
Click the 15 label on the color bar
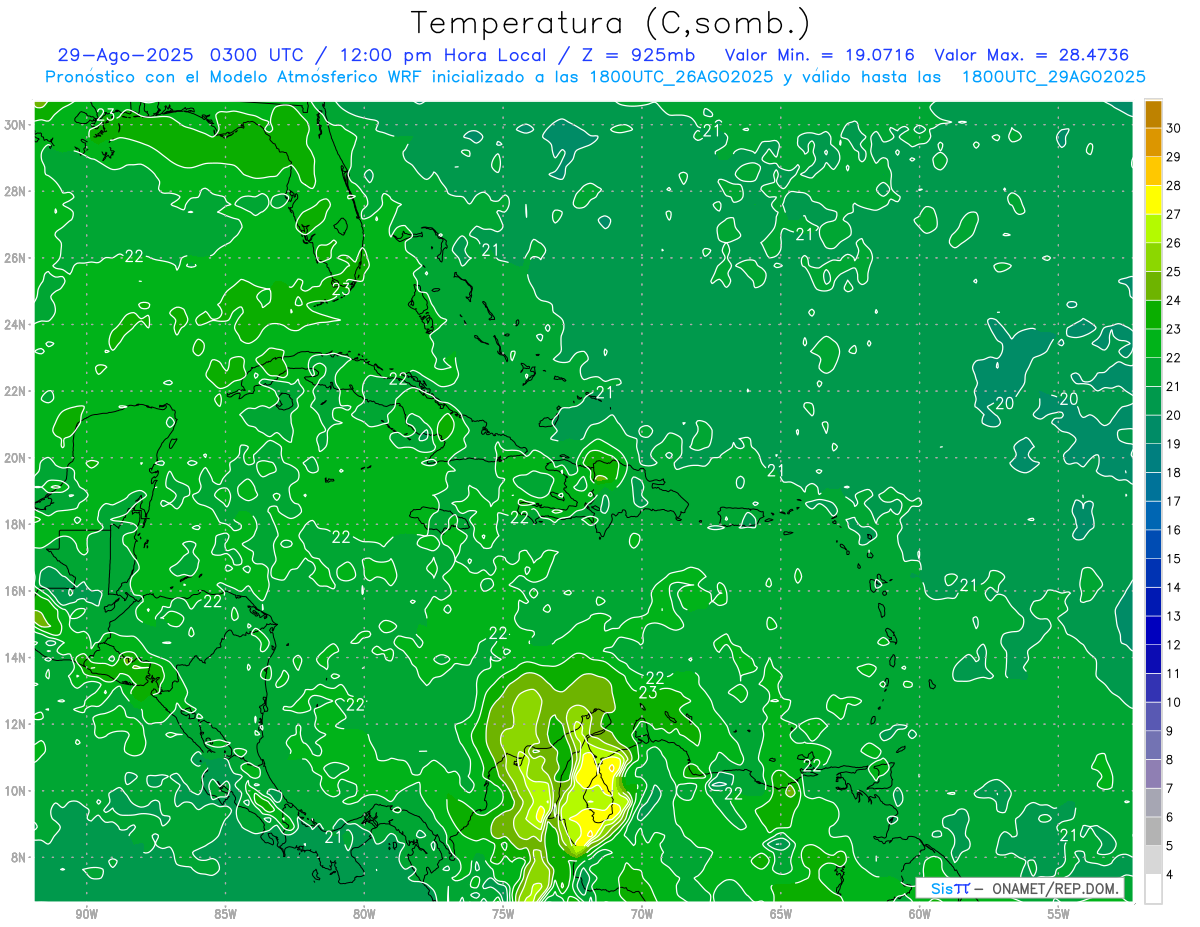(1174, 559)
